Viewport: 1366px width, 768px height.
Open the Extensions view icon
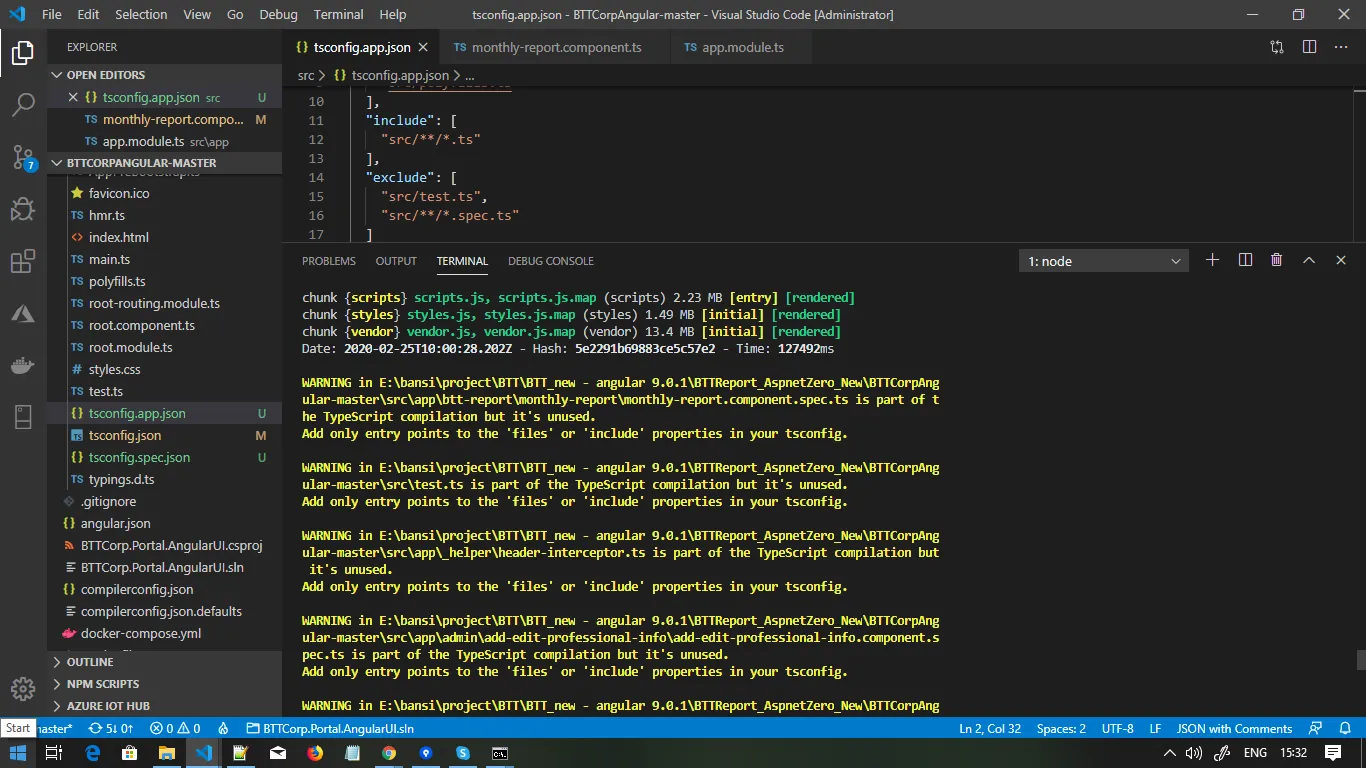(x=23, y=262)
